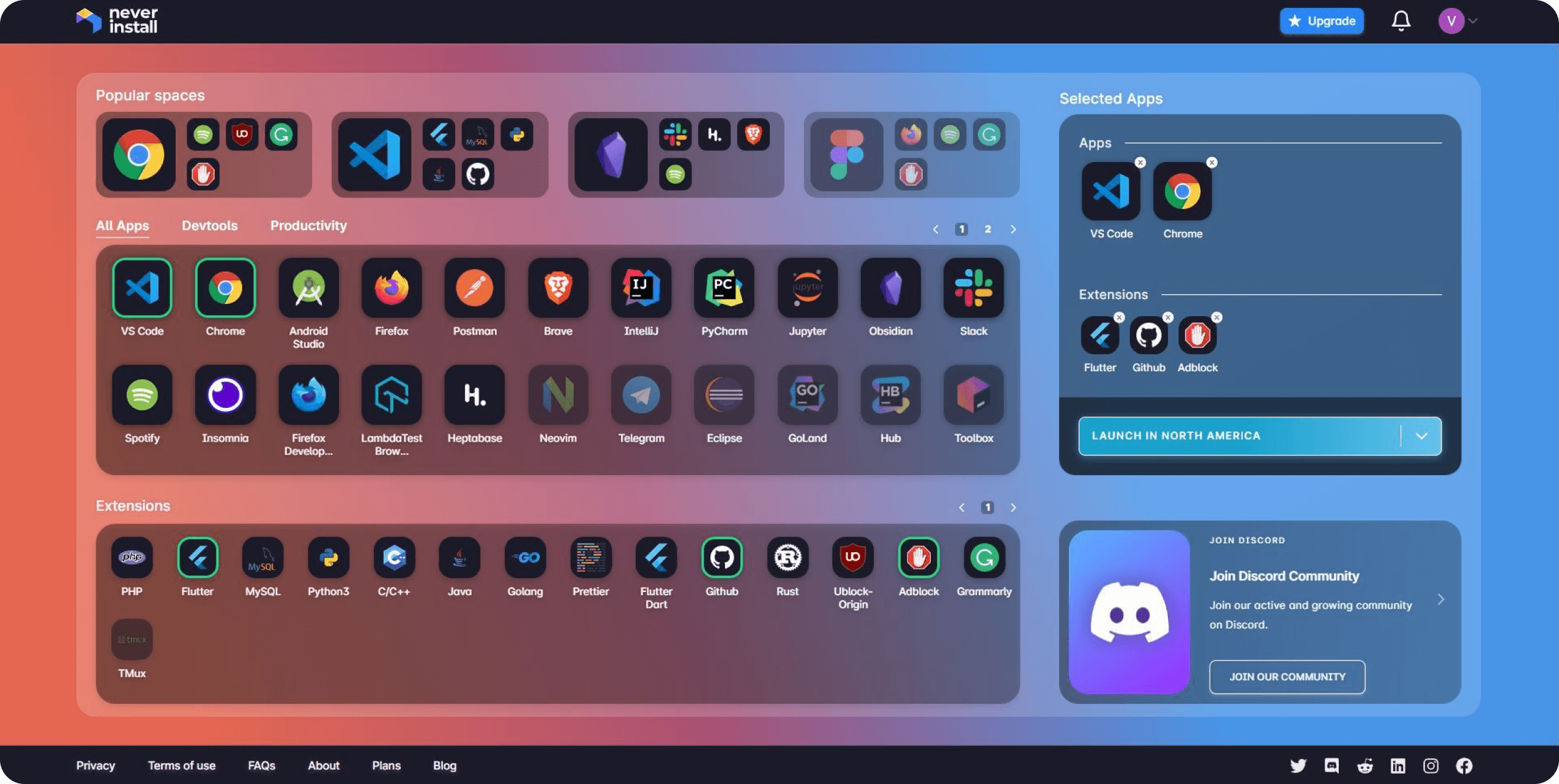
Task: Add the PHP extension
Action: (x=132, y=557)
